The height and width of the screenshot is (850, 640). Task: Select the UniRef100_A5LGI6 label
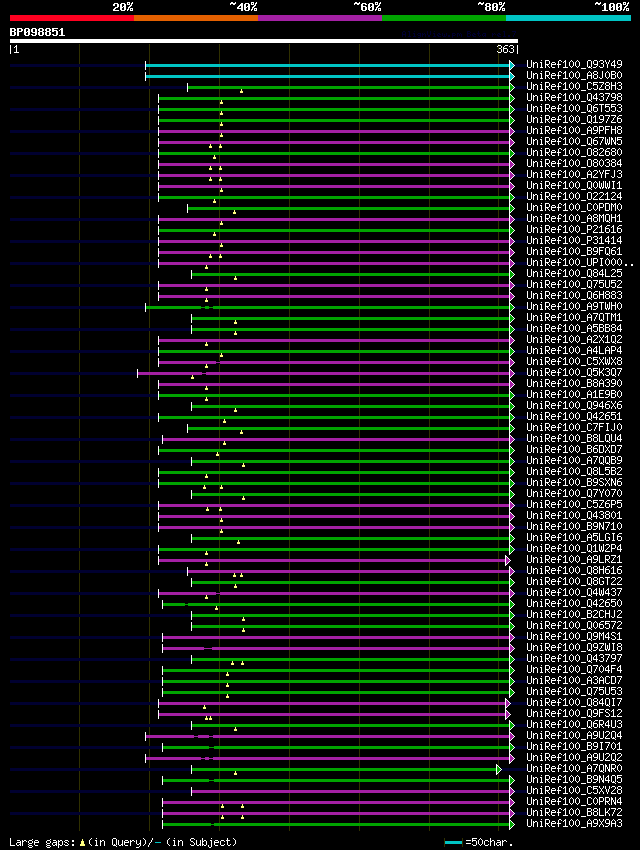click(x=574, y=538)
